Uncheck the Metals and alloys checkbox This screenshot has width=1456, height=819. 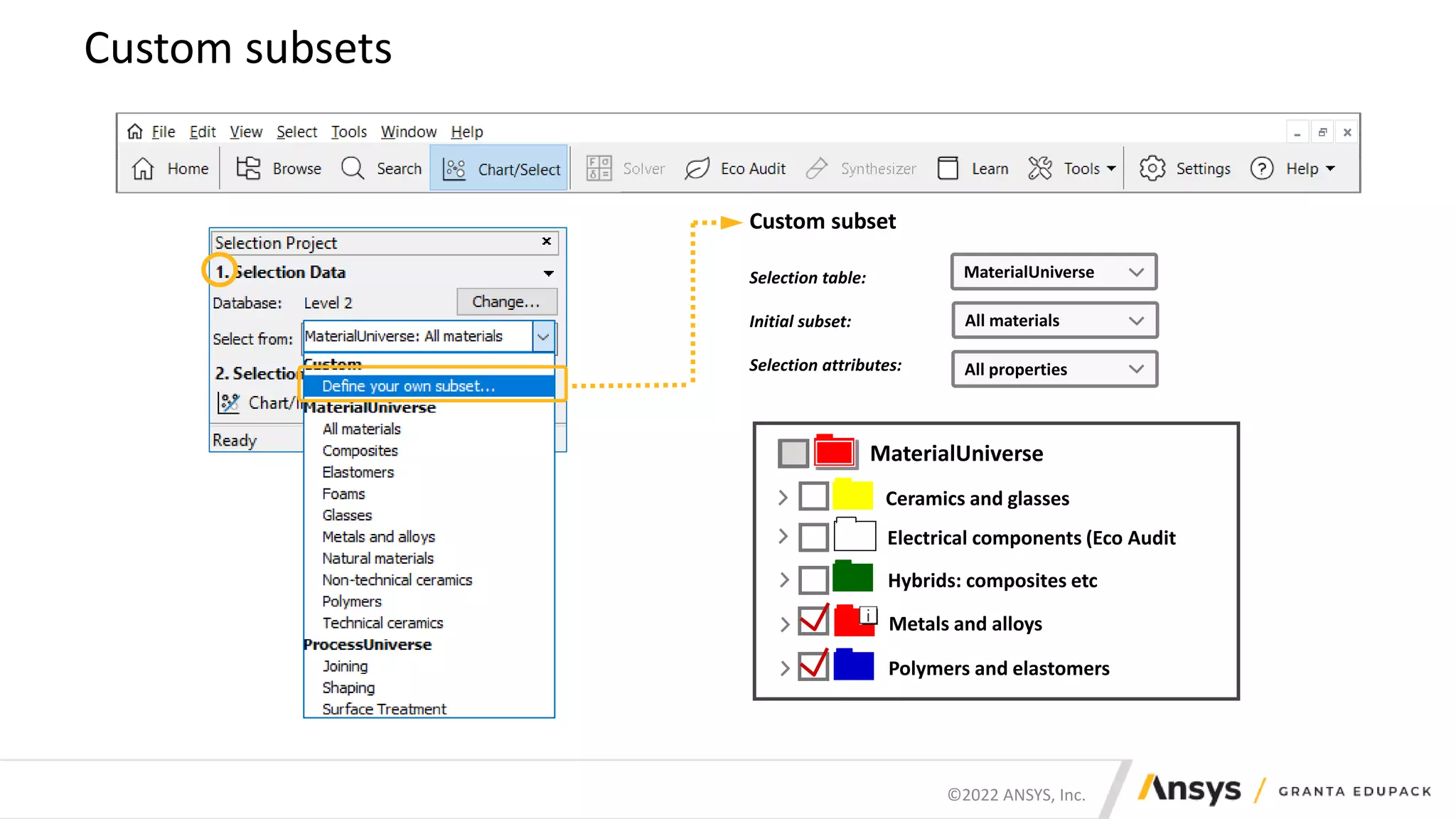coord(813,622)
